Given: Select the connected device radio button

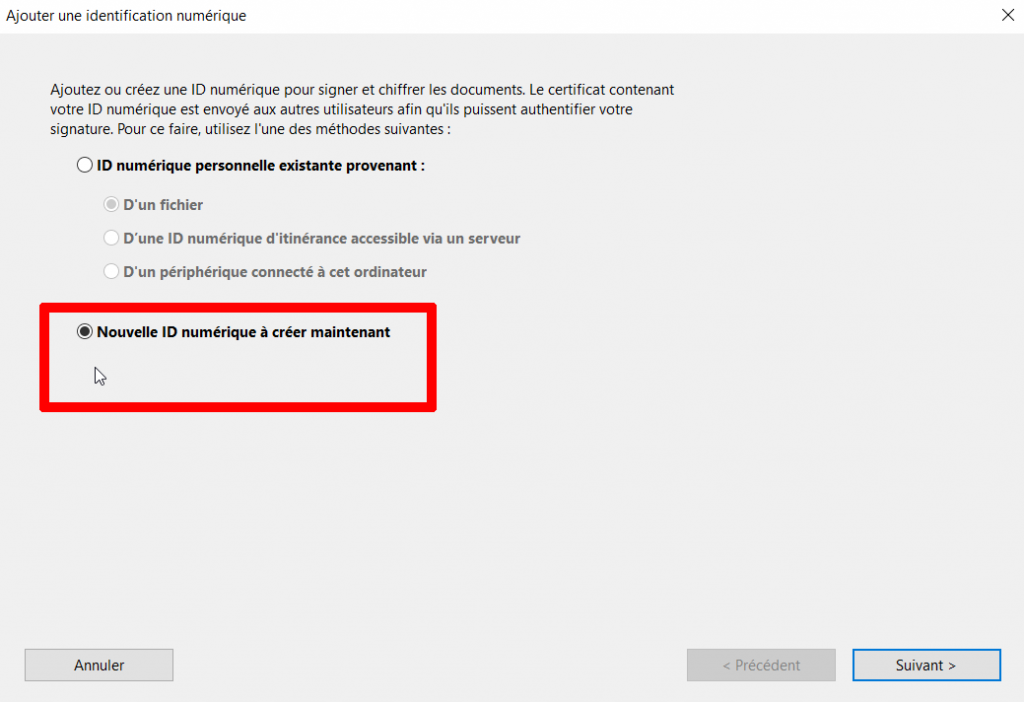Looking at the screenshot, I should (x=111, y=271).
